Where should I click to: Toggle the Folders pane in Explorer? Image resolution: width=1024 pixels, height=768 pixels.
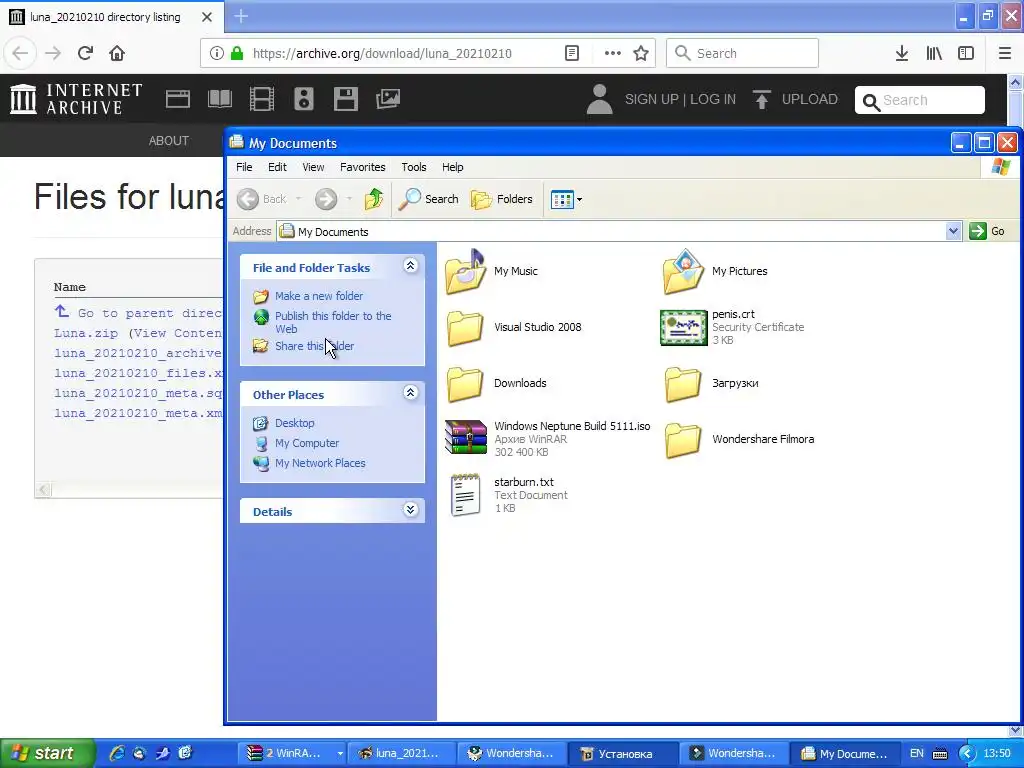(502, 199)
